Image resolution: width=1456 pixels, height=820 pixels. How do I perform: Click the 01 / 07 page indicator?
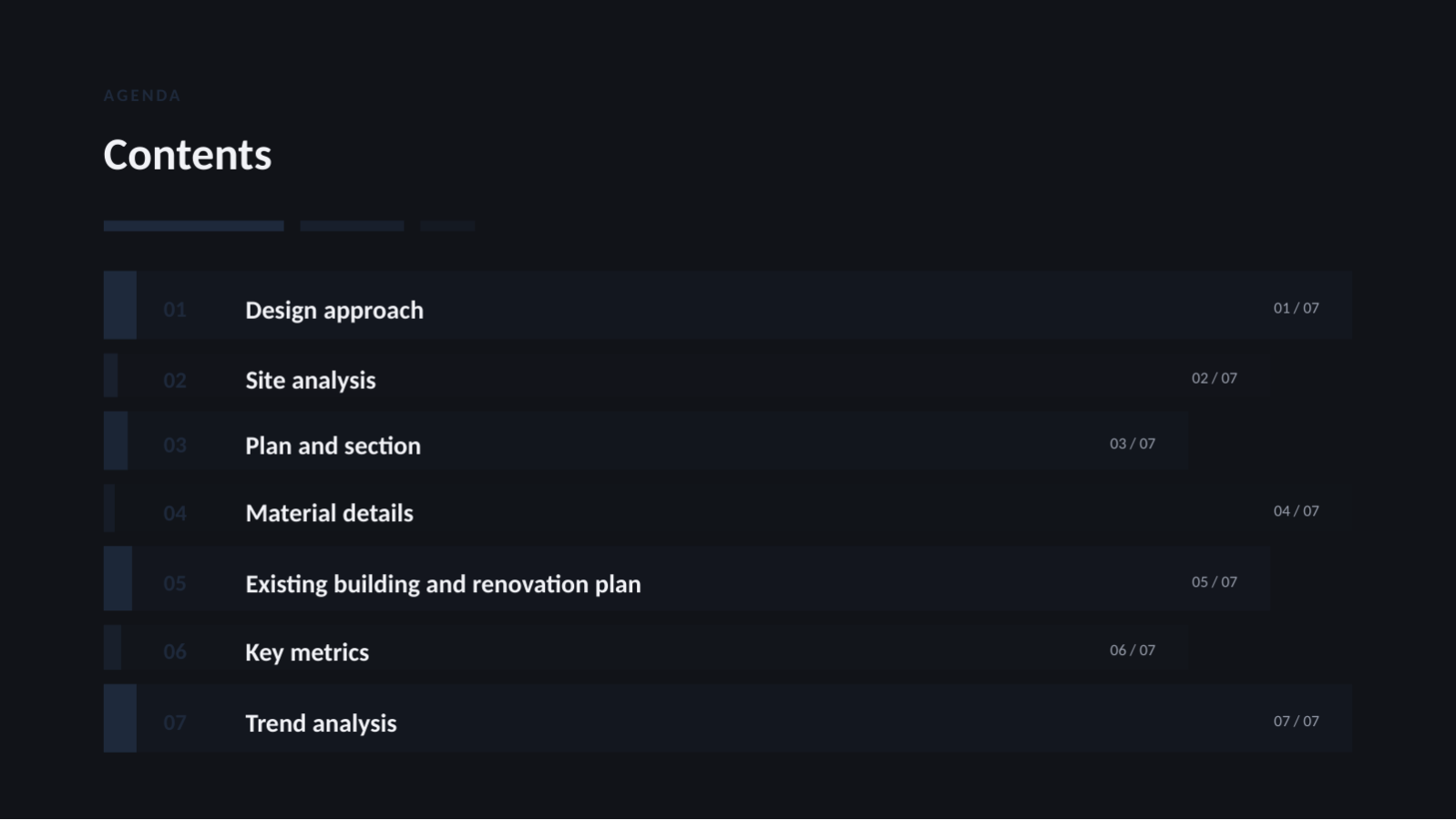[x=1296, y=308]
